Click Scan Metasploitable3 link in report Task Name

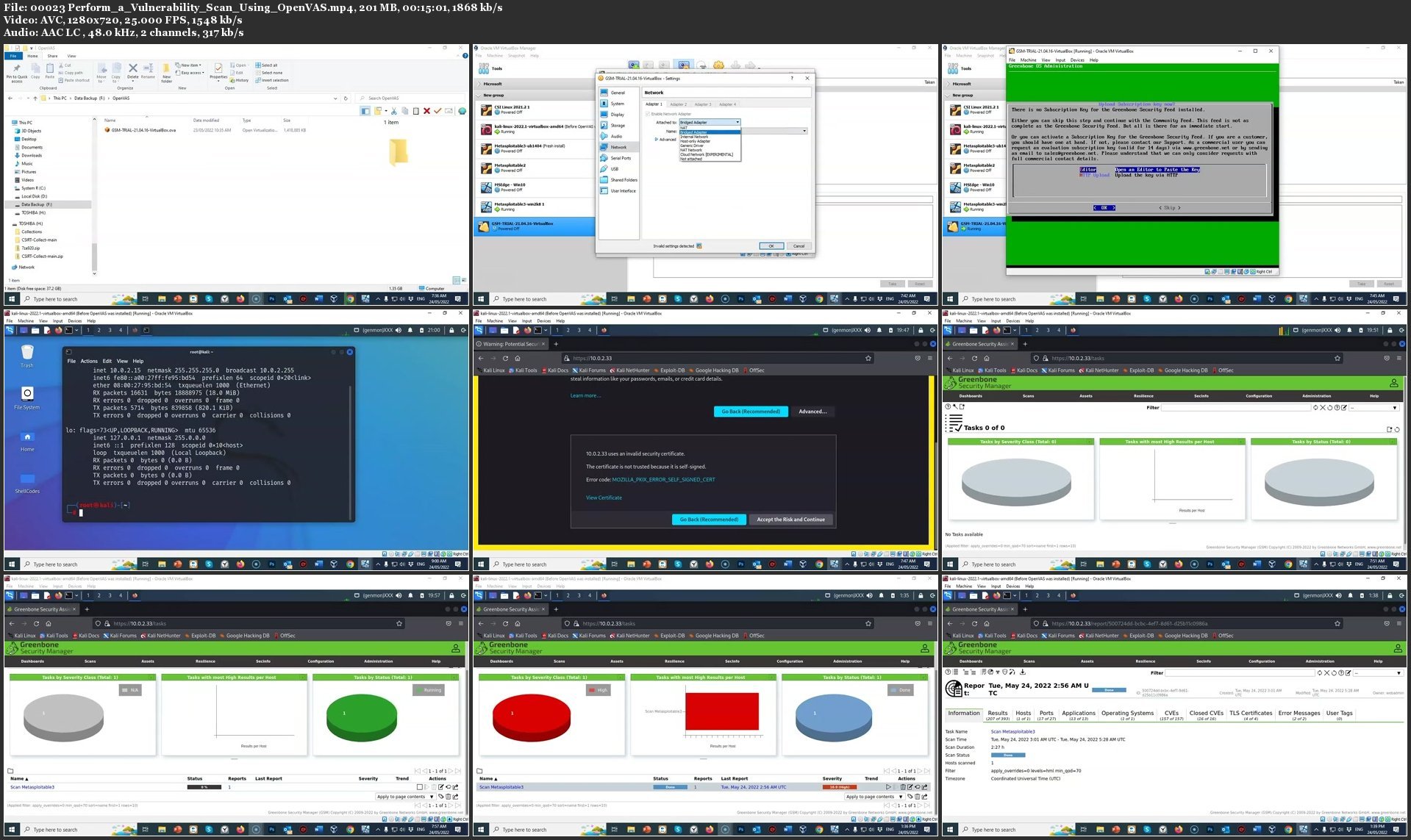coord(1012,732)
